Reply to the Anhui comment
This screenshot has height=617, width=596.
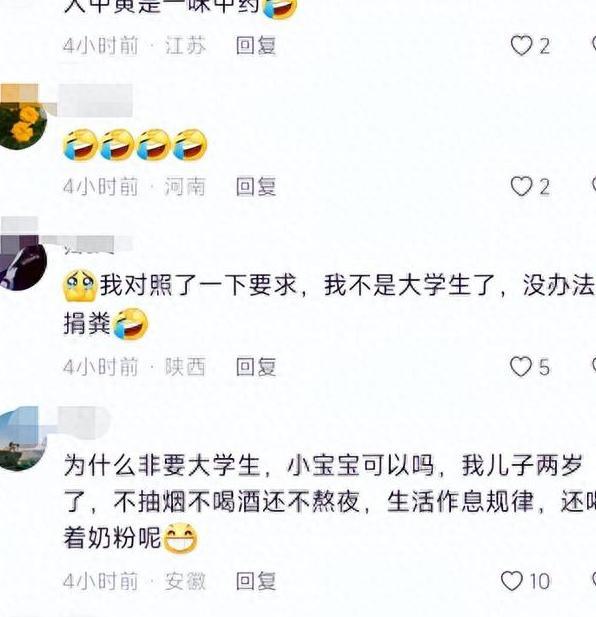[256, 581]
